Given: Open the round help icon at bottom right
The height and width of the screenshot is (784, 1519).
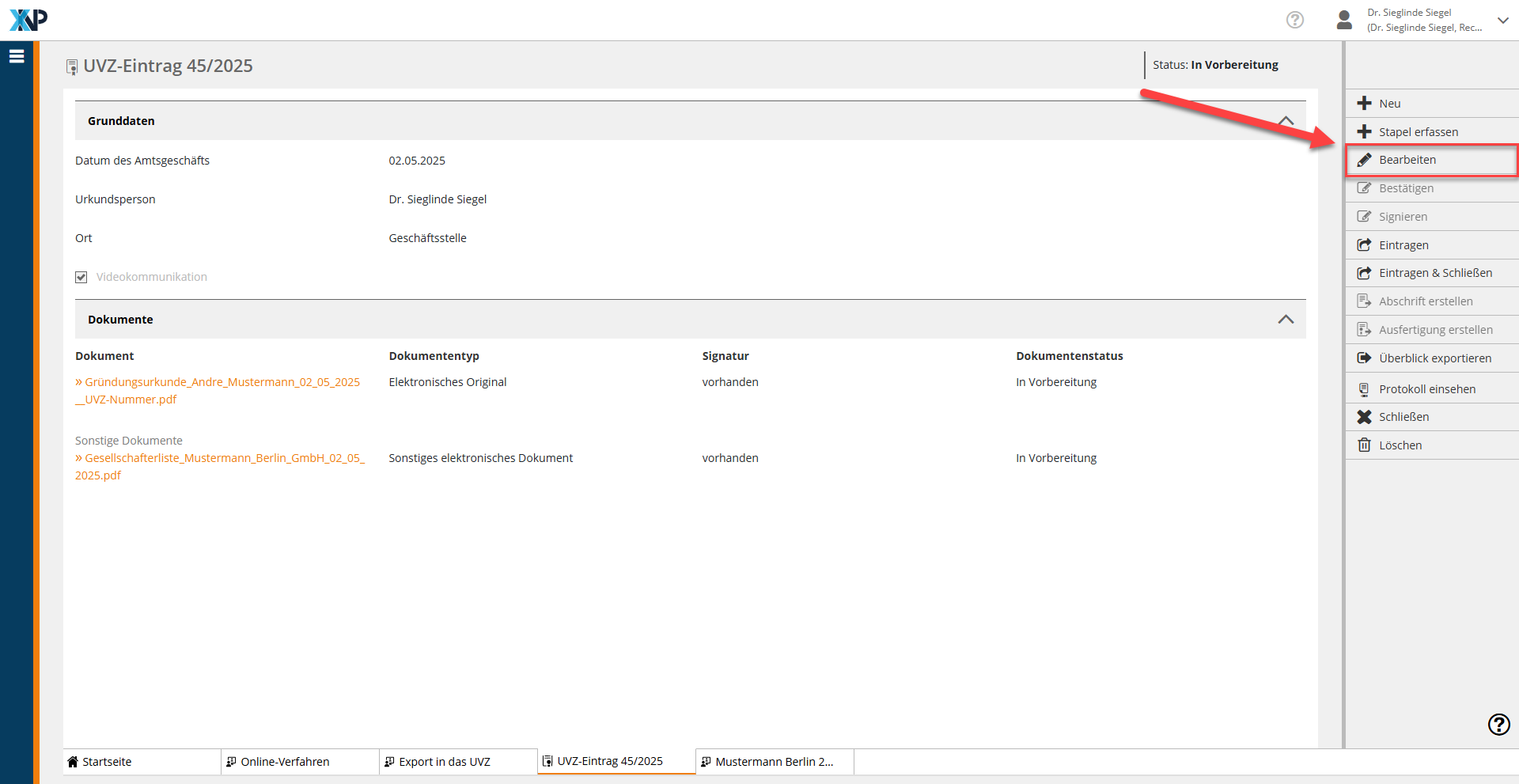Looking at the screenshot, I should (1498, 724).
